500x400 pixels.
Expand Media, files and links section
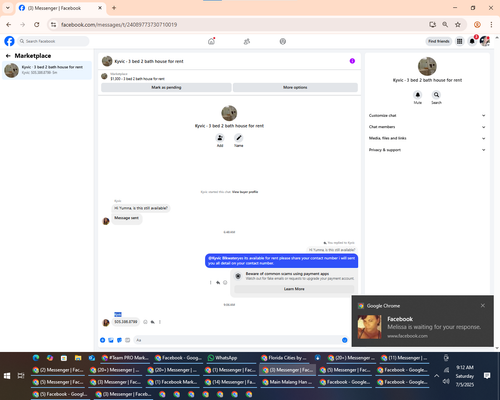click(427, 138)
